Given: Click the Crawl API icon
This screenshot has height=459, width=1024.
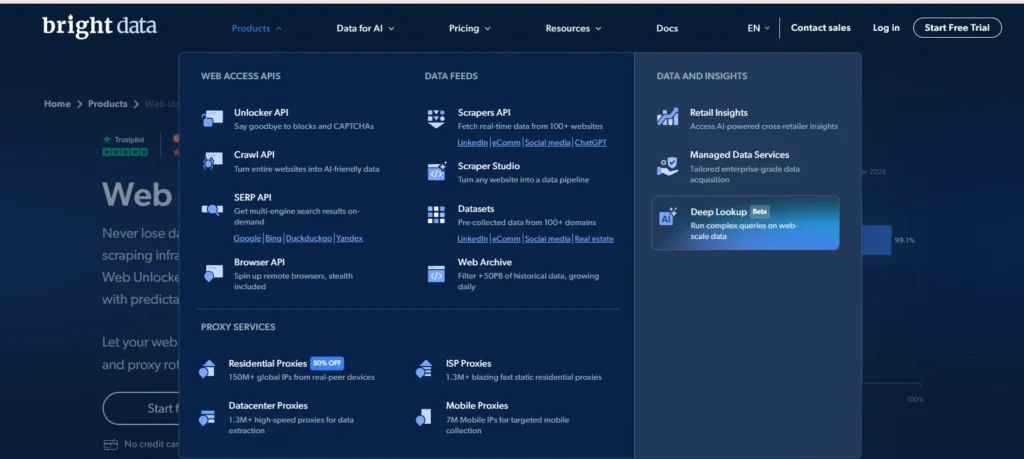Looking at the screenshot, I should click(212, 161).
